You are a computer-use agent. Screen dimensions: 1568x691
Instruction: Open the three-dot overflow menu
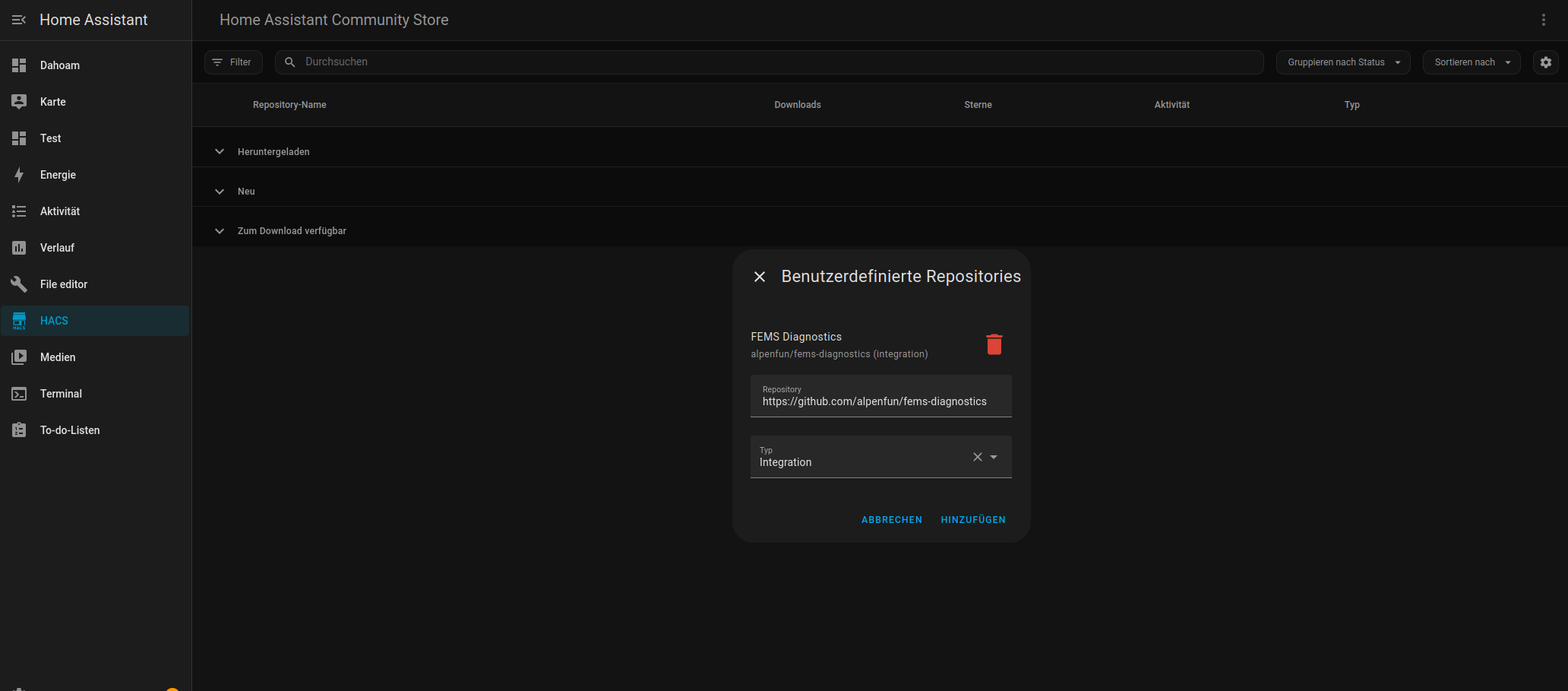point(1543,20)
